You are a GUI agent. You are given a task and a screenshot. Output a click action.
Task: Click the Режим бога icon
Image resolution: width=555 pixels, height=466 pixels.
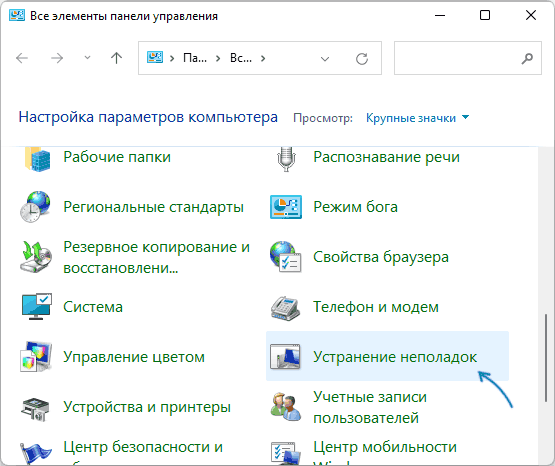286,207
